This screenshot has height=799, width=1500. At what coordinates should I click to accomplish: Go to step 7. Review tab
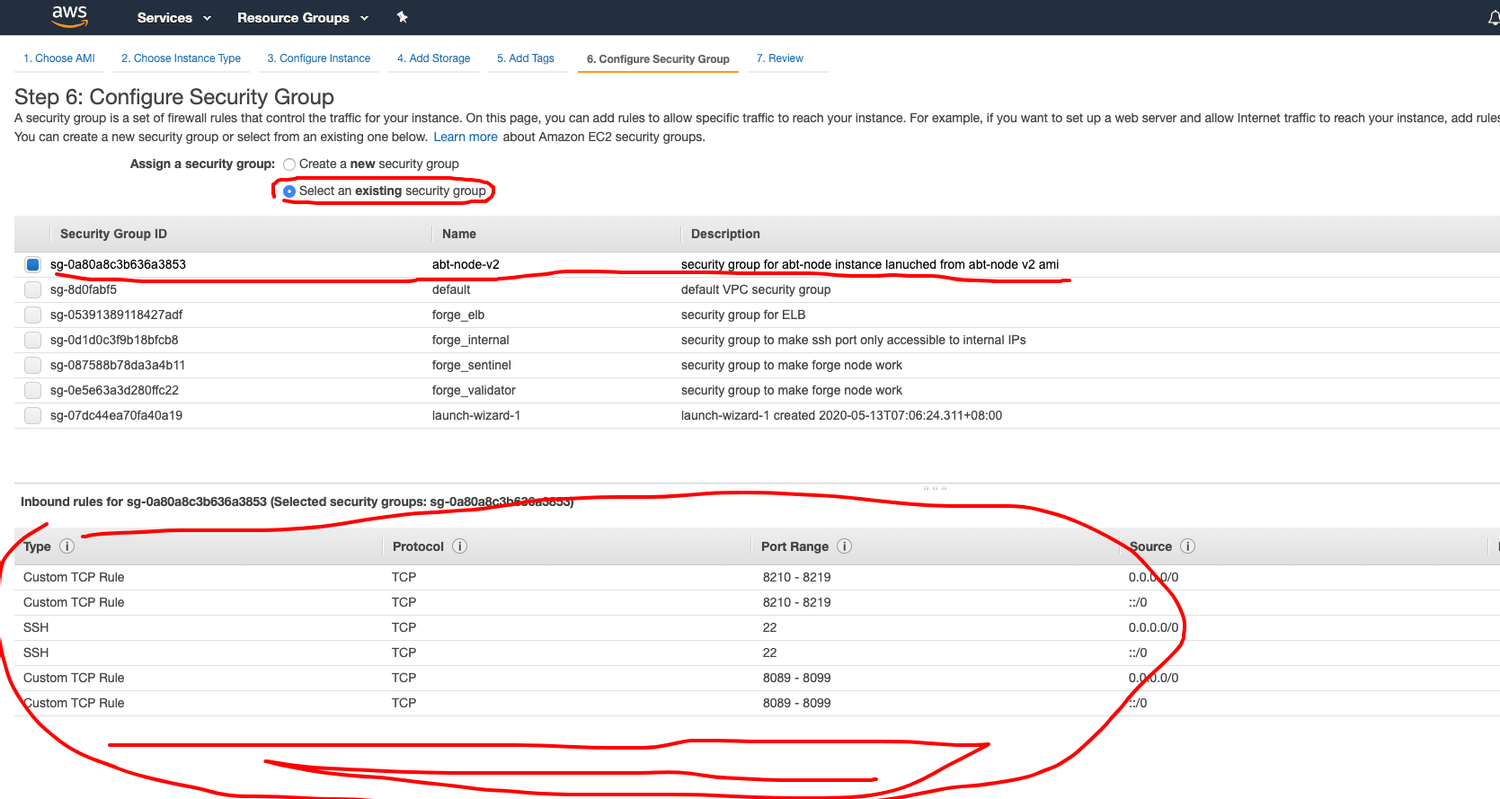point(780,59)
